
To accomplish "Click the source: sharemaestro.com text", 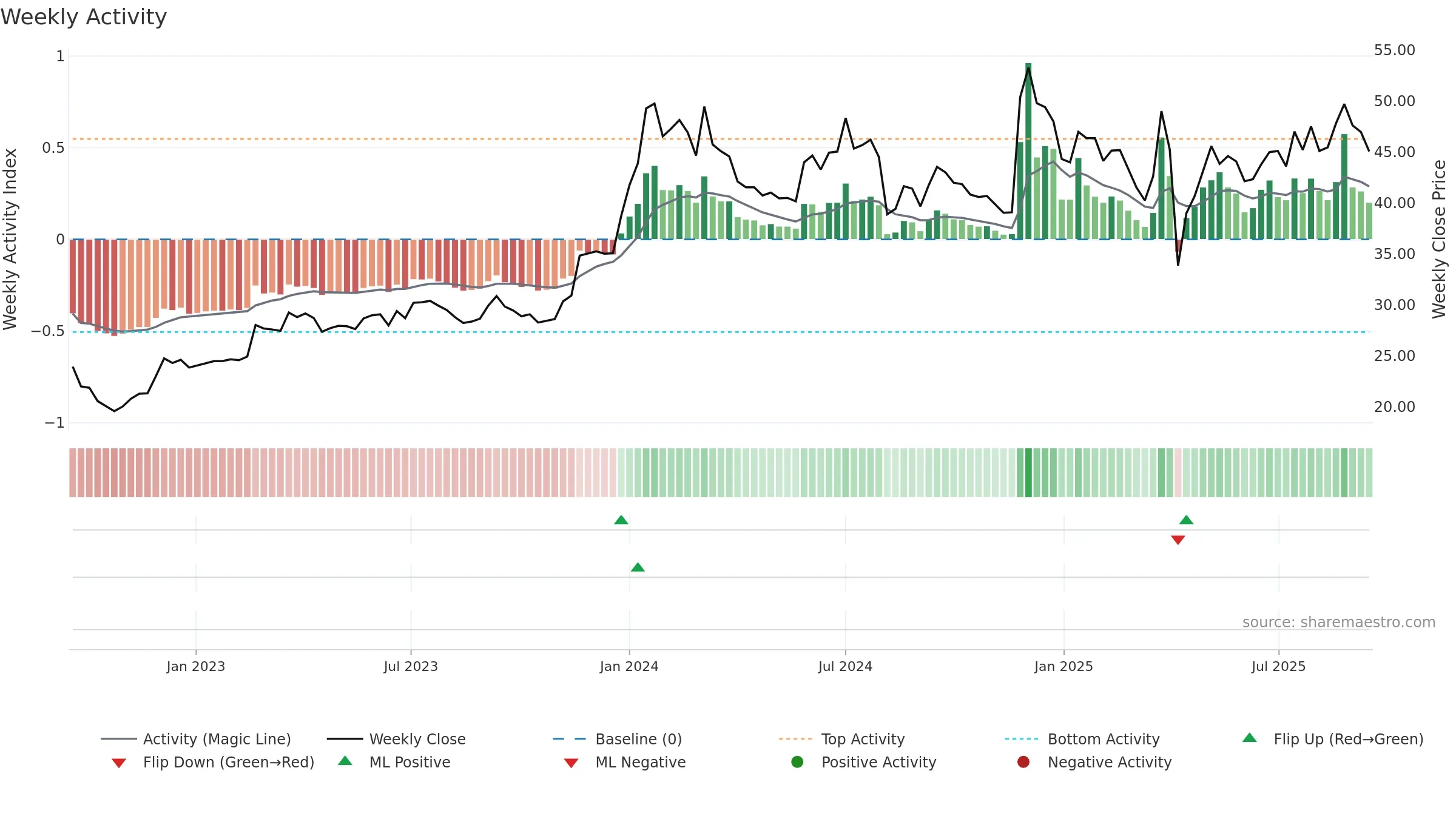I will click(x=1339, y=622).
